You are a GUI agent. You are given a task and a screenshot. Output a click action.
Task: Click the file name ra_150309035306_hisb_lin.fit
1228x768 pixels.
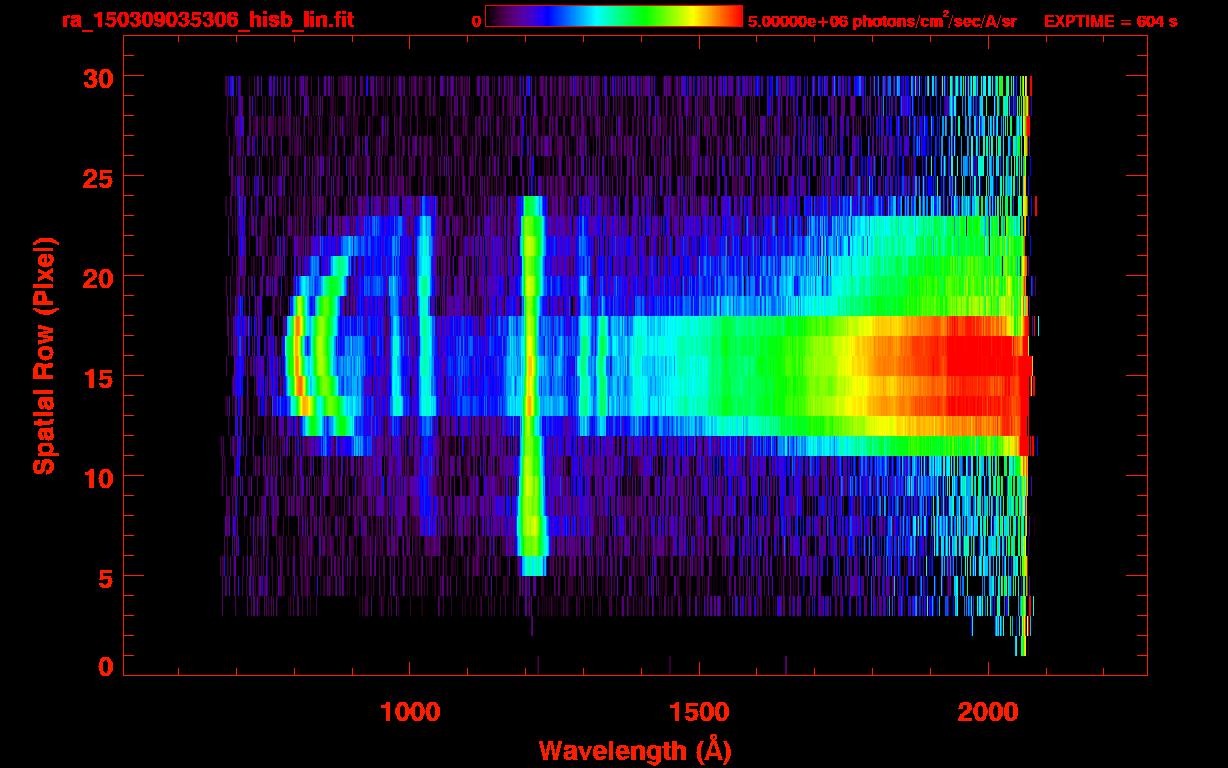(207, 20)
